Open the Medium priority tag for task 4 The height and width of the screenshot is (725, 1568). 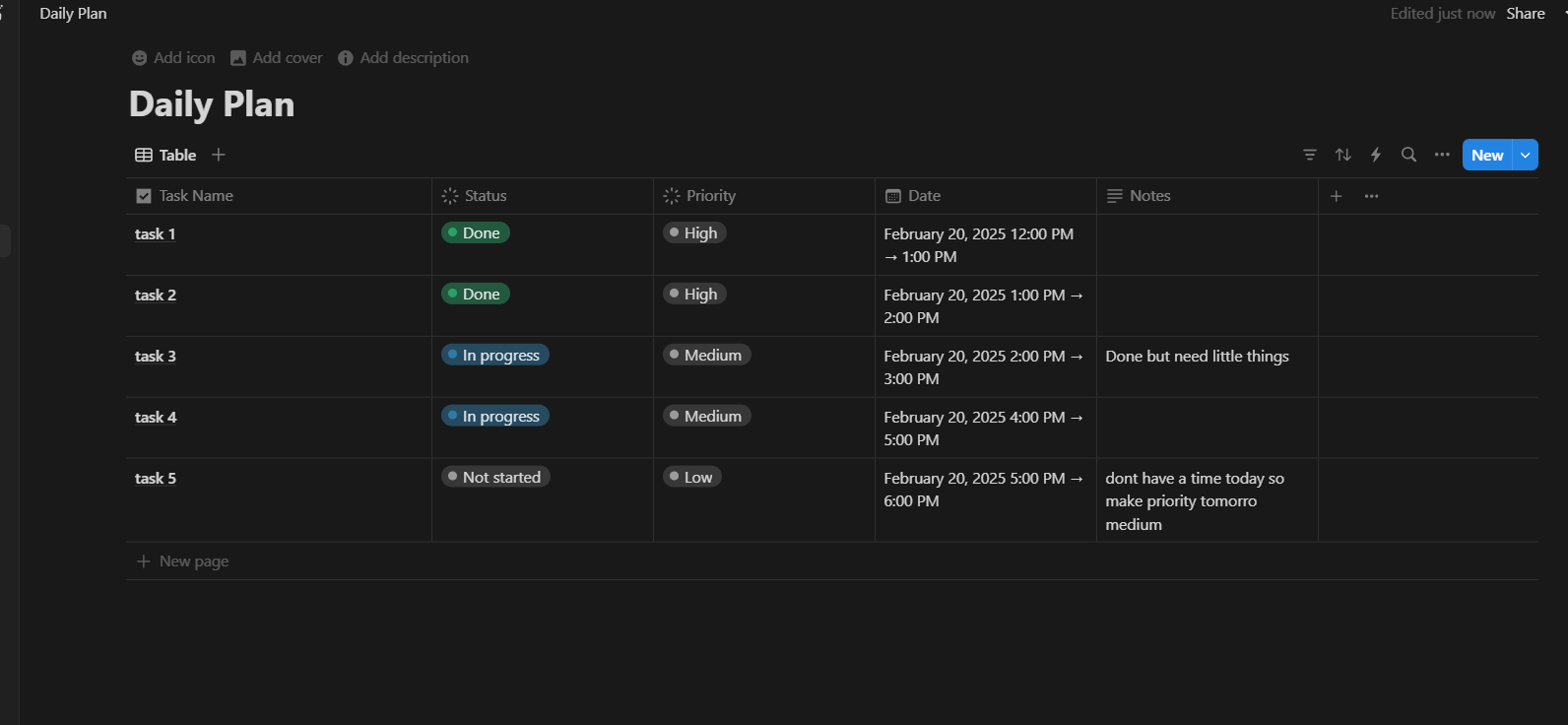pos(707,417)
